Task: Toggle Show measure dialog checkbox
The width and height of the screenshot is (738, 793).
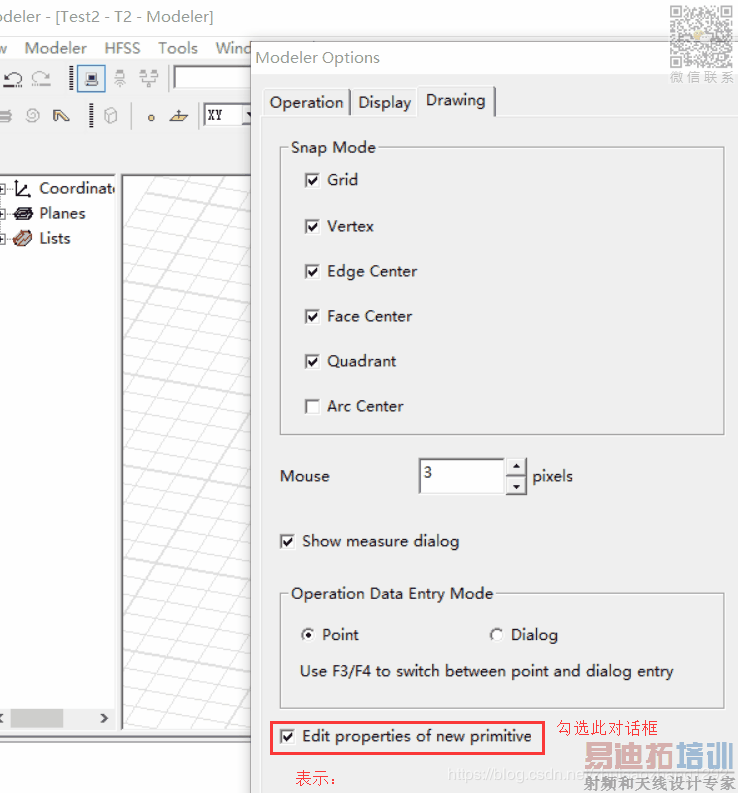Action: (x=287, y=542)
